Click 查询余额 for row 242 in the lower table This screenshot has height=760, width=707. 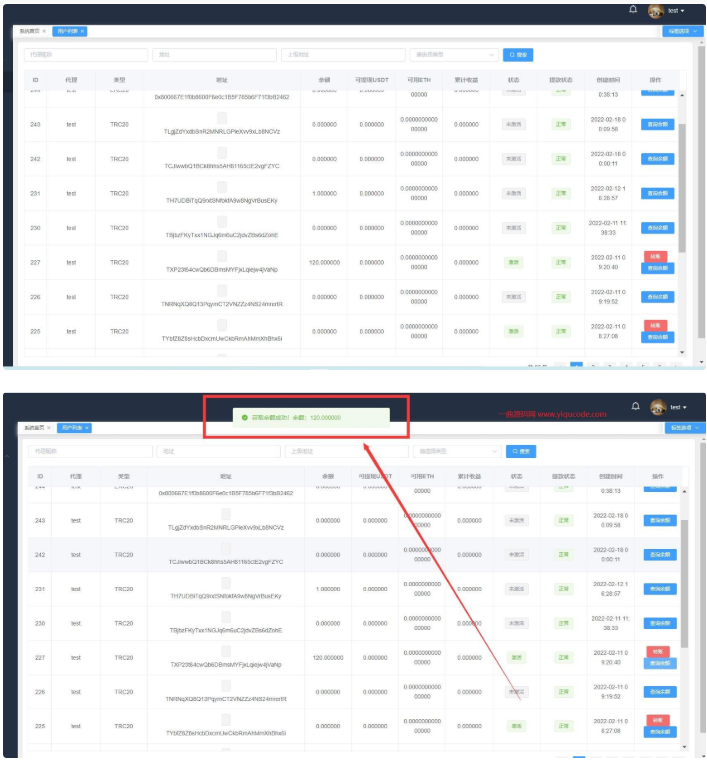(660, 553)
